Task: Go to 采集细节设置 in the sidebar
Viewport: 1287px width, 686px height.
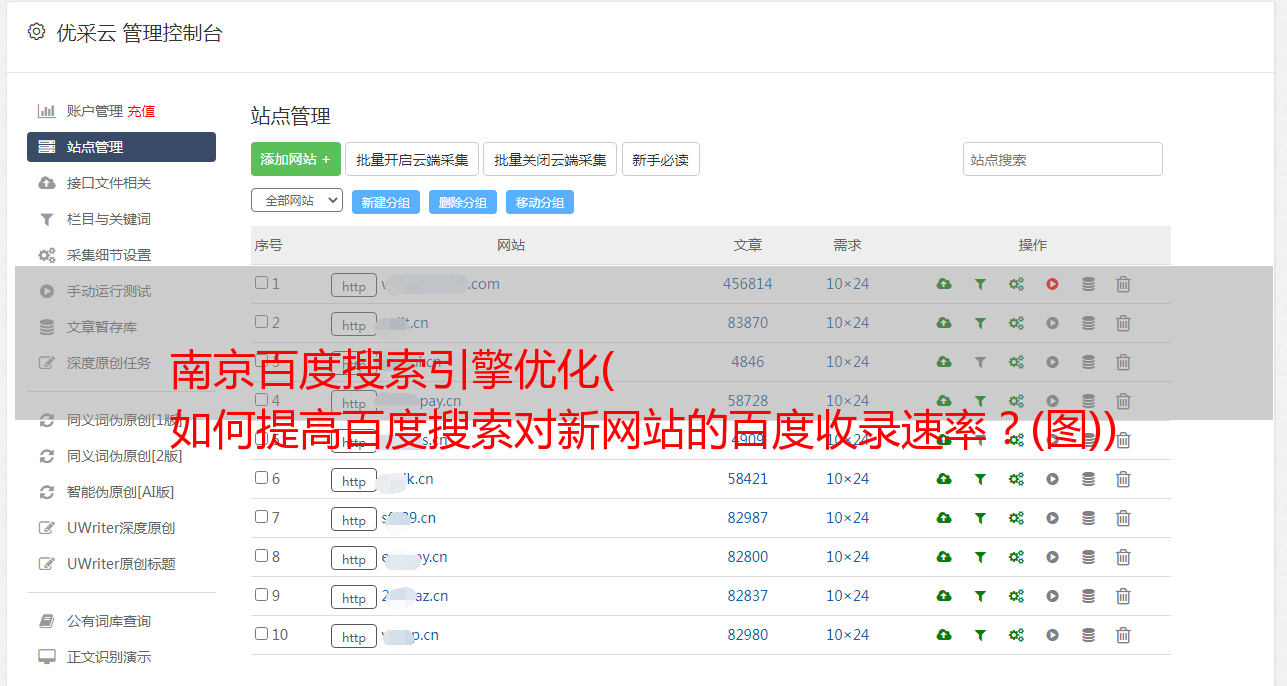Action: click(x=109, y=255)
